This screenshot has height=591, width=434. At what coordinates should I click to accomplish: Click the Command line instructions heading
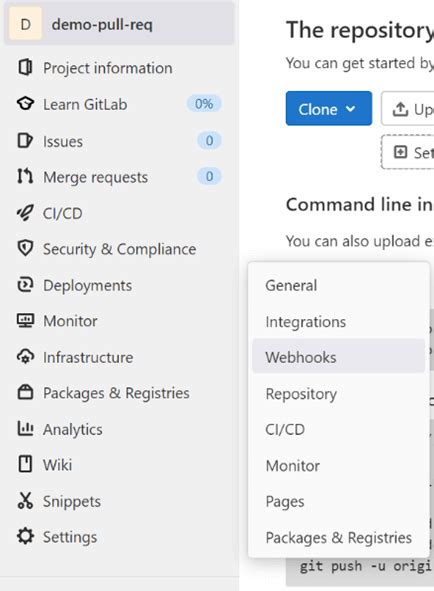tap(360, 204)
